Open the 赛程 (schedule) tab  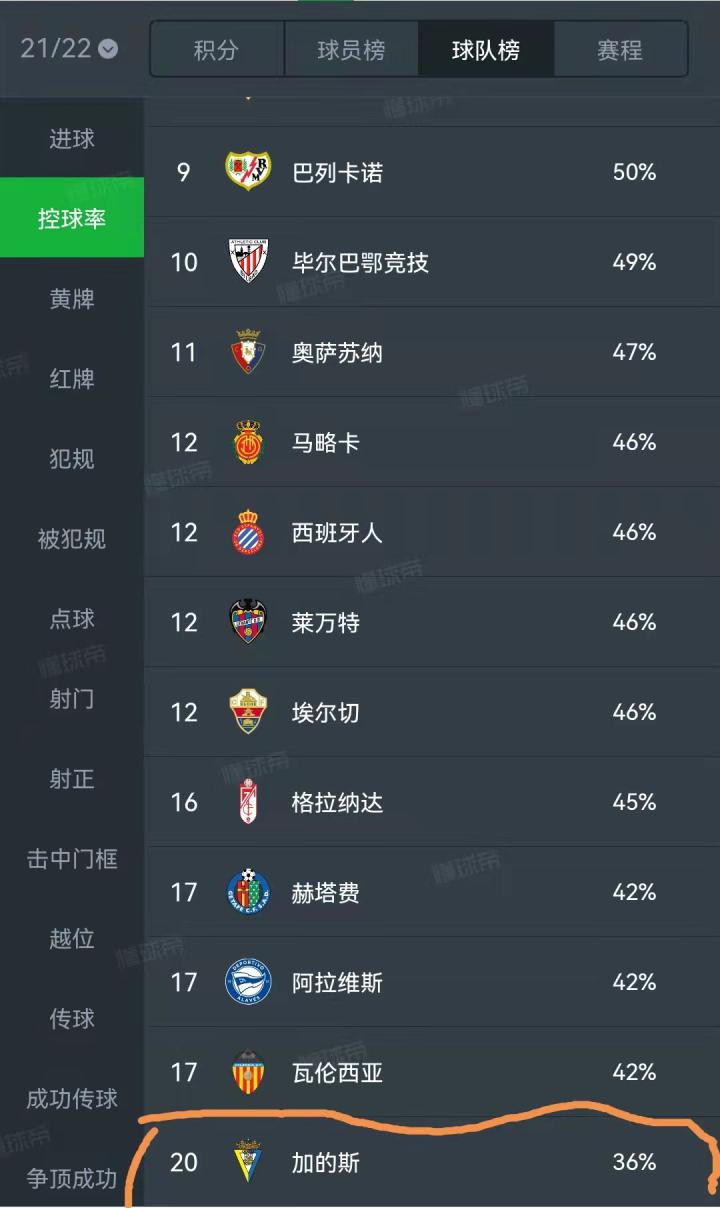click(619, 50)
